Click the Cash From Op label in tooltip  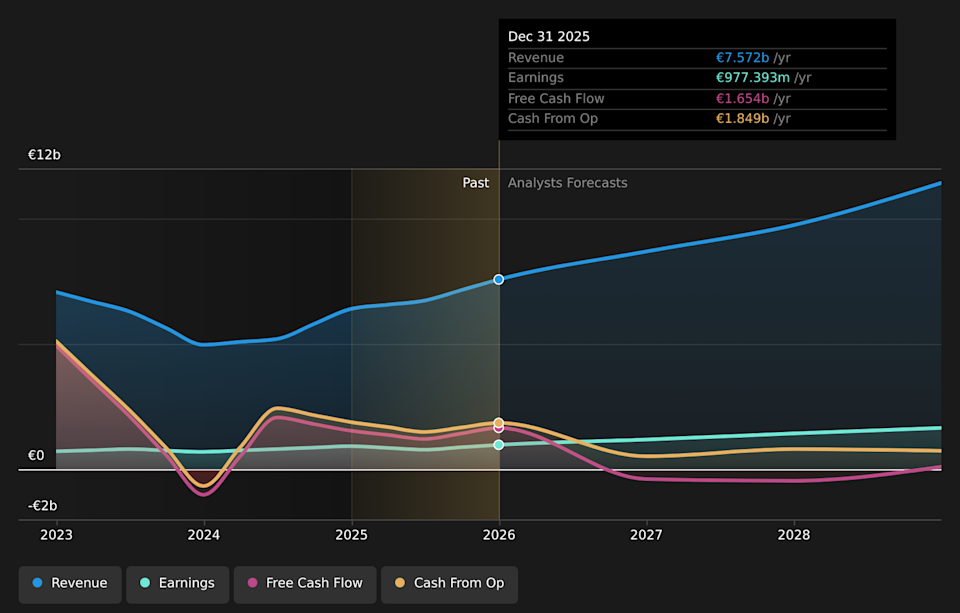pos(553,119)
